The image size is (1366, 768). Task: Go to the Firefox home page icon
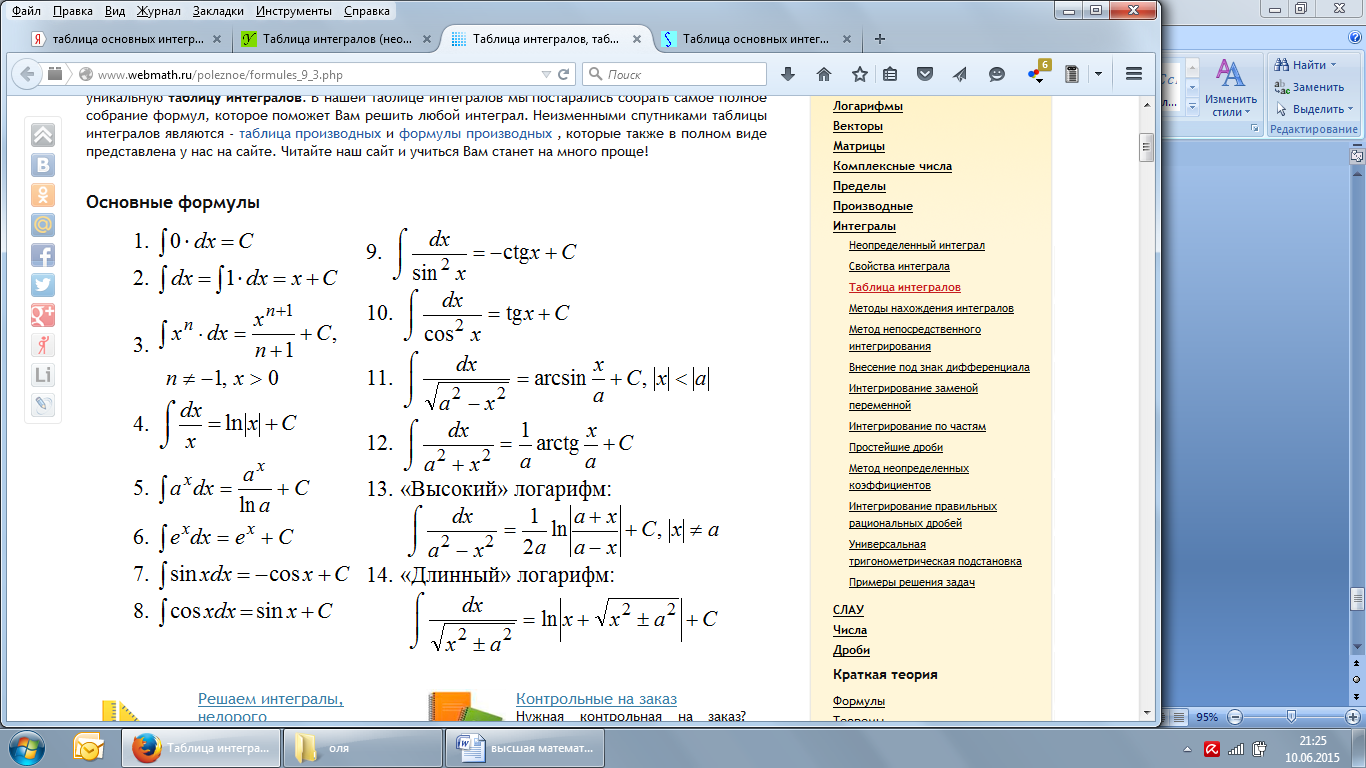[x=824, y=74]
